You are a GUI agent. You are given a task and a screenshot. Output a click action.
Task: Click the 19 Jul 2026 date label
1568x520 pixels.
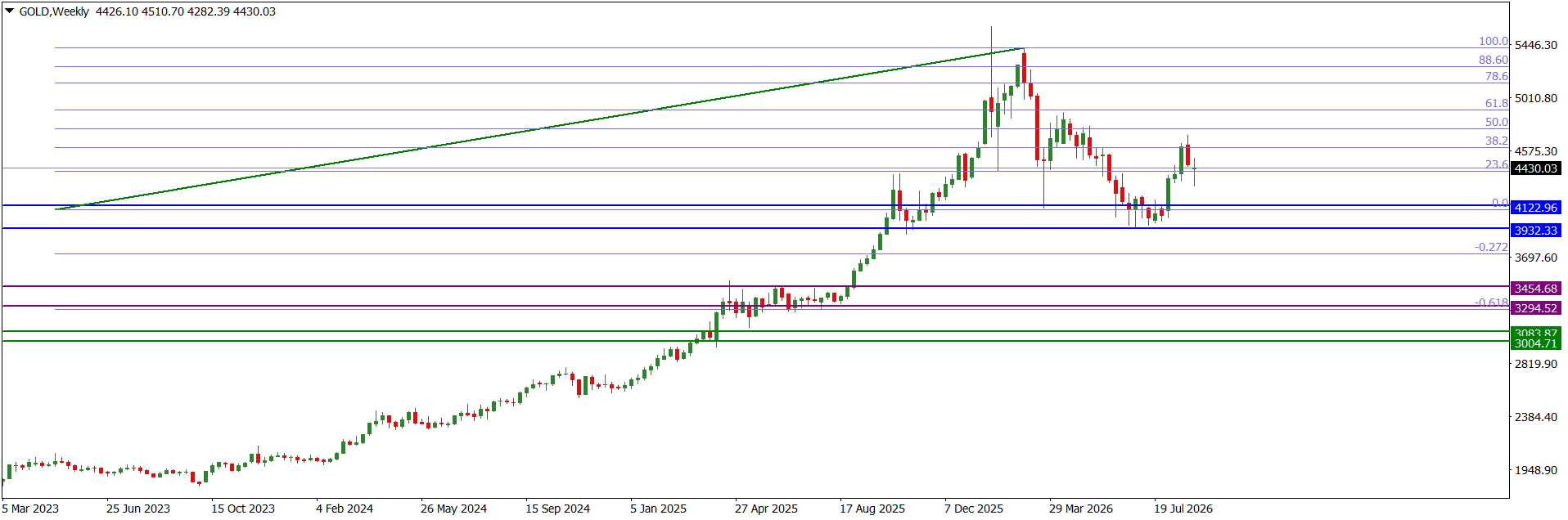click(x=1183, y=509)
